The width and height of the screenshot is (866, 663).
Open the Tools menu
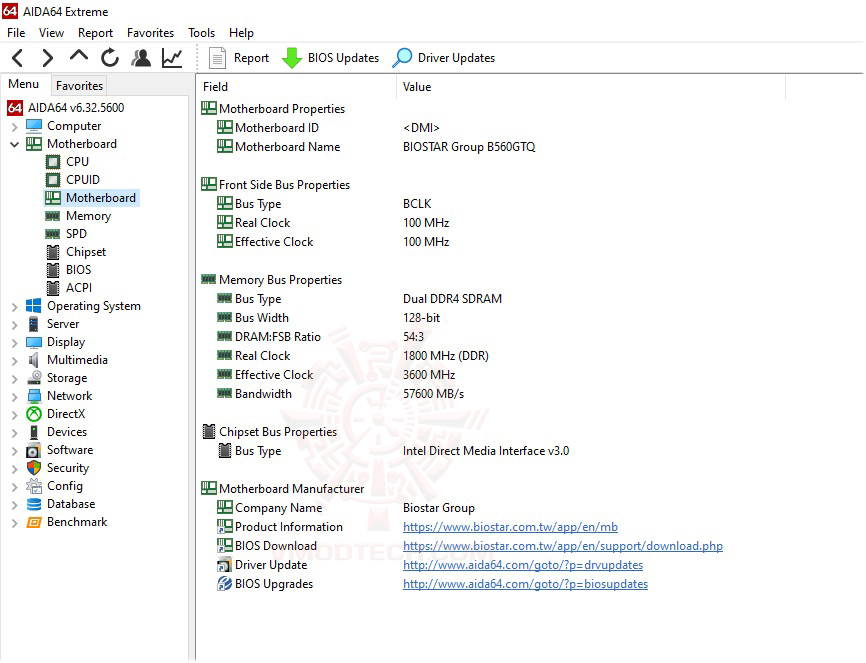(201, 33)
